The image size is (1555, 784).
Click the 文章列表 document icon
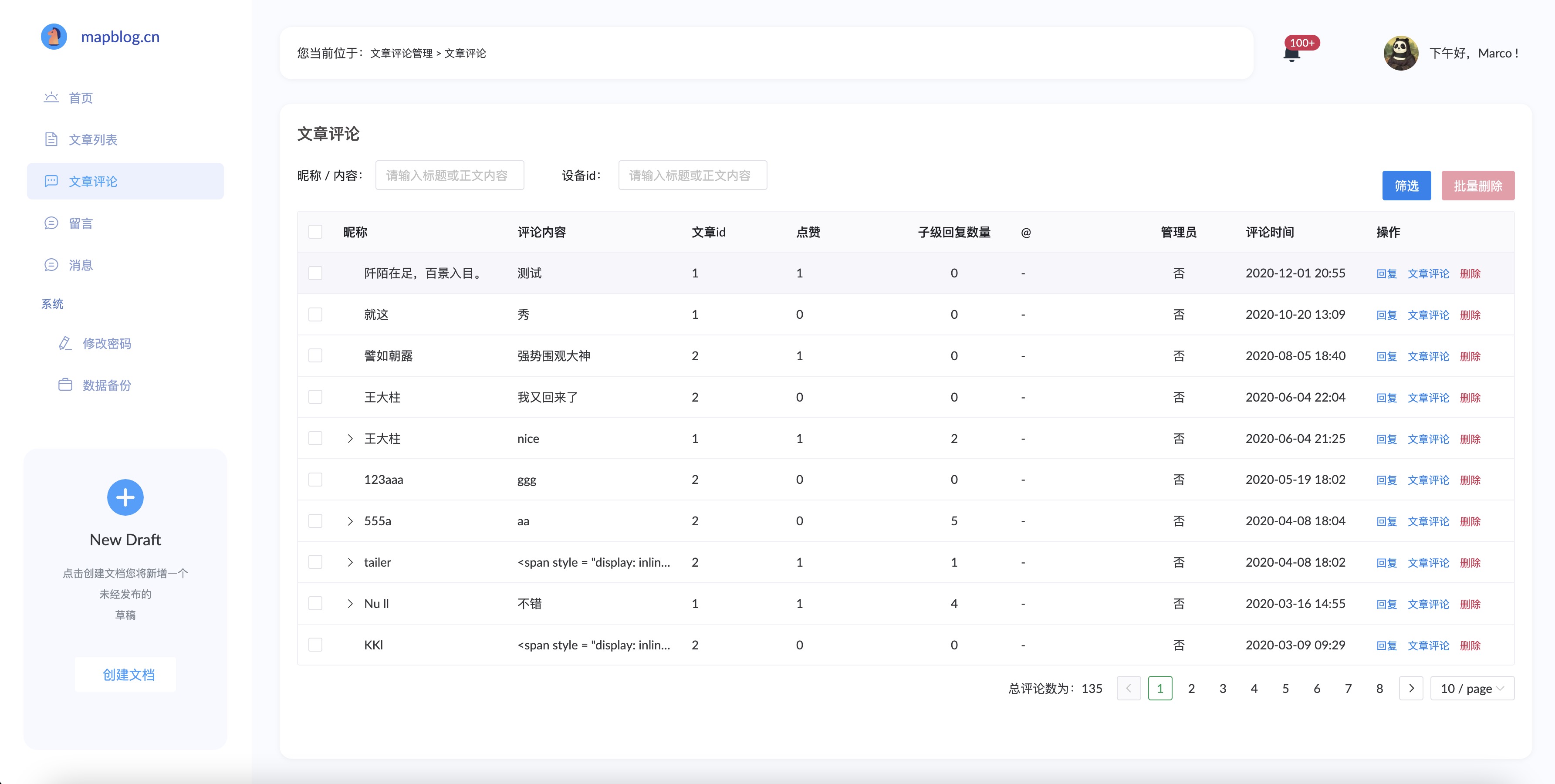point(51,139)
